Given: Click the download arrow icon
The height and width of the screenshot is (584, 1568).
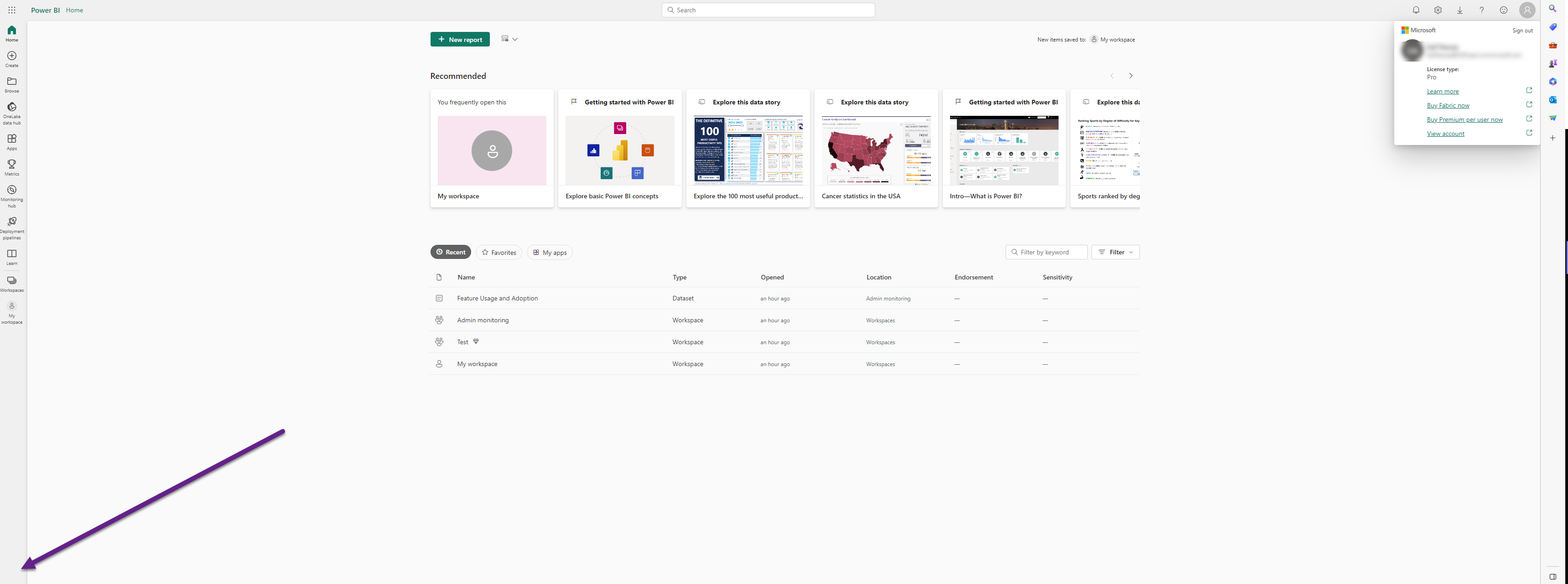Looking at the screenshot, I should coord(1459,10).
